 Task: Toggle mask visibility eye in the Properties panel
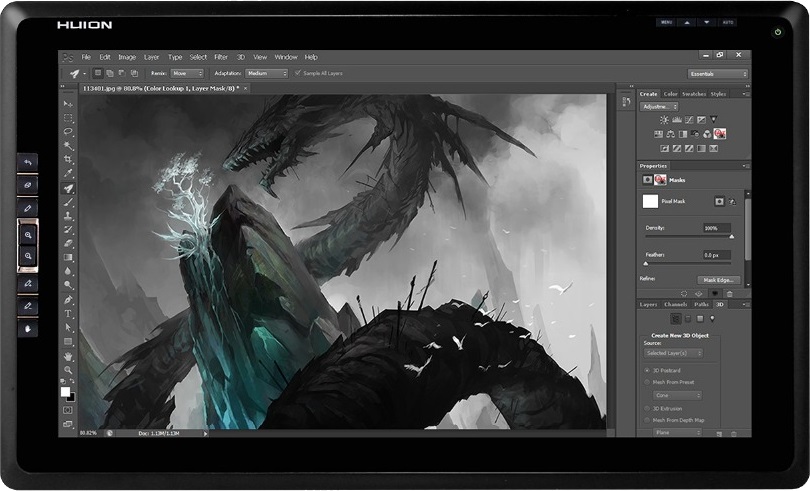point(715,294)
